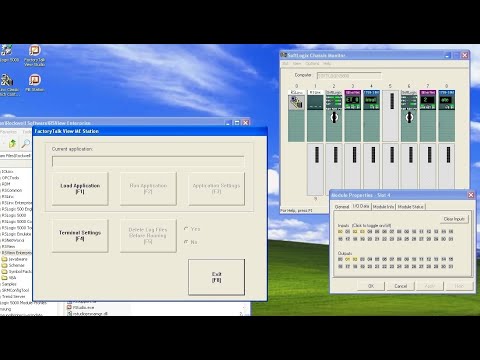Click the Up folder toolbar icon in Explorer
480x360 pixels.
[x=12, y=144]
